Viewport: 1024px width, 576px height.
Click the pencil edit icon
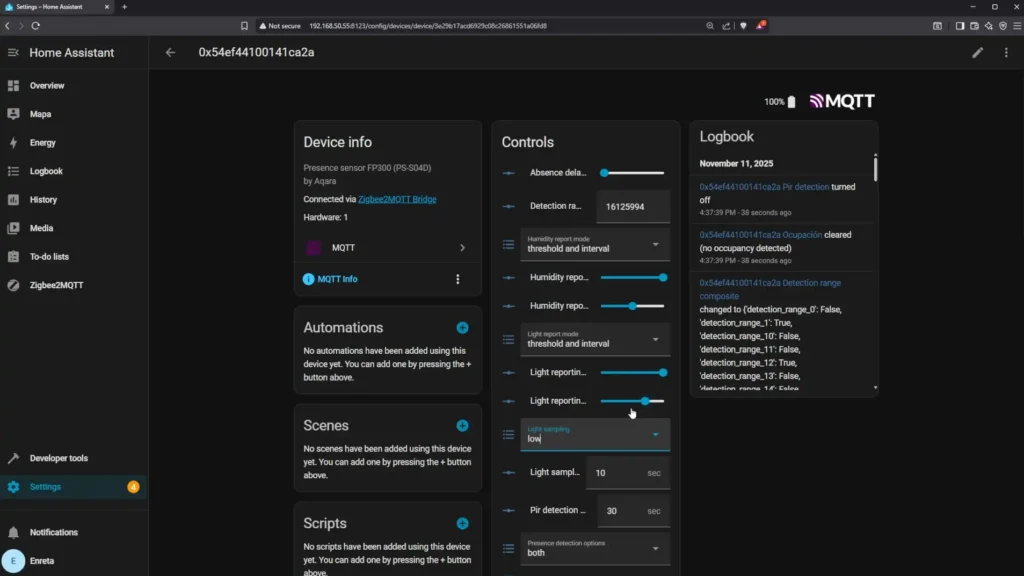[978, 53]
